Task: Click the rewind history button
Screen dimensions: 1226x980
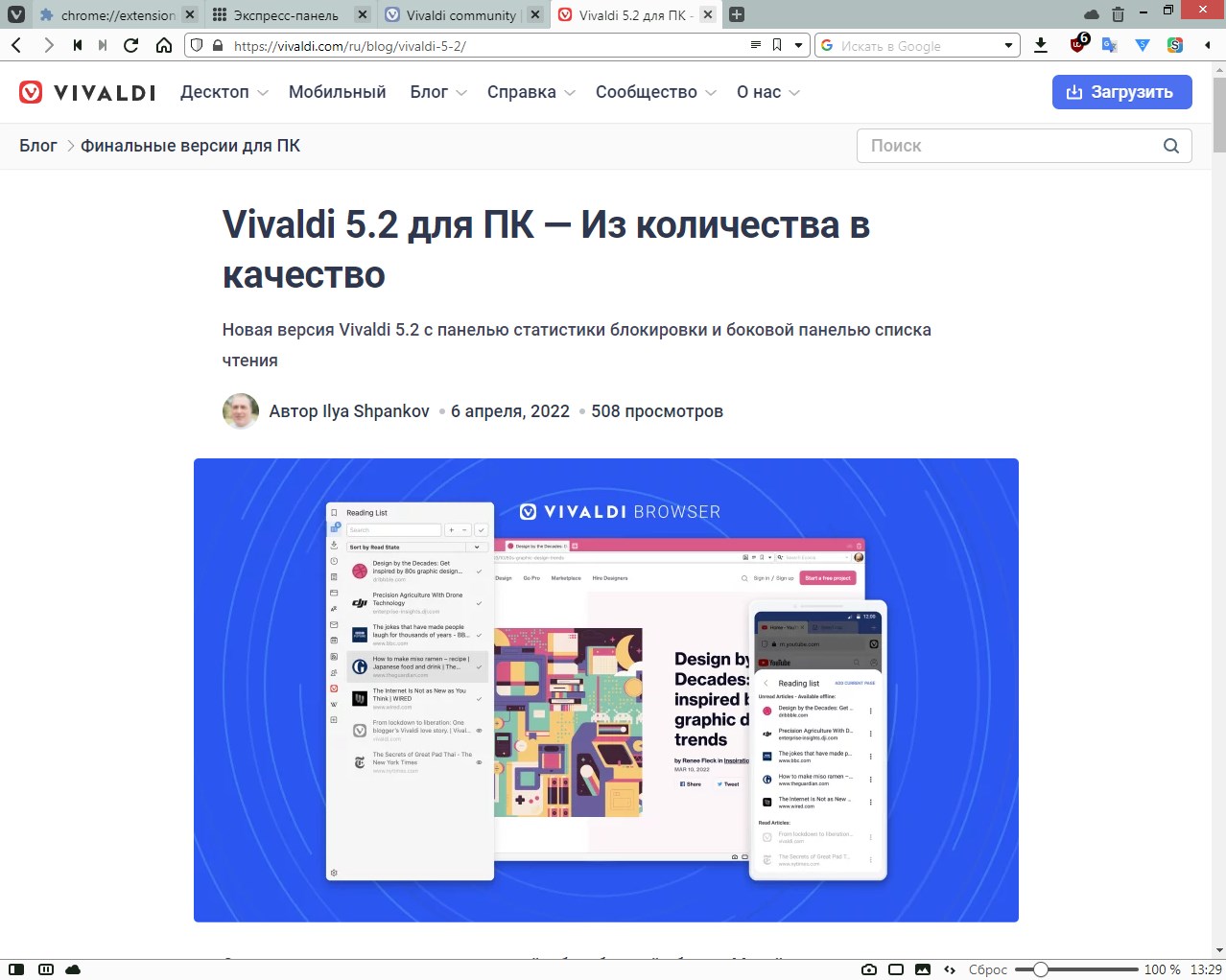Action: (x=78, y=45)
